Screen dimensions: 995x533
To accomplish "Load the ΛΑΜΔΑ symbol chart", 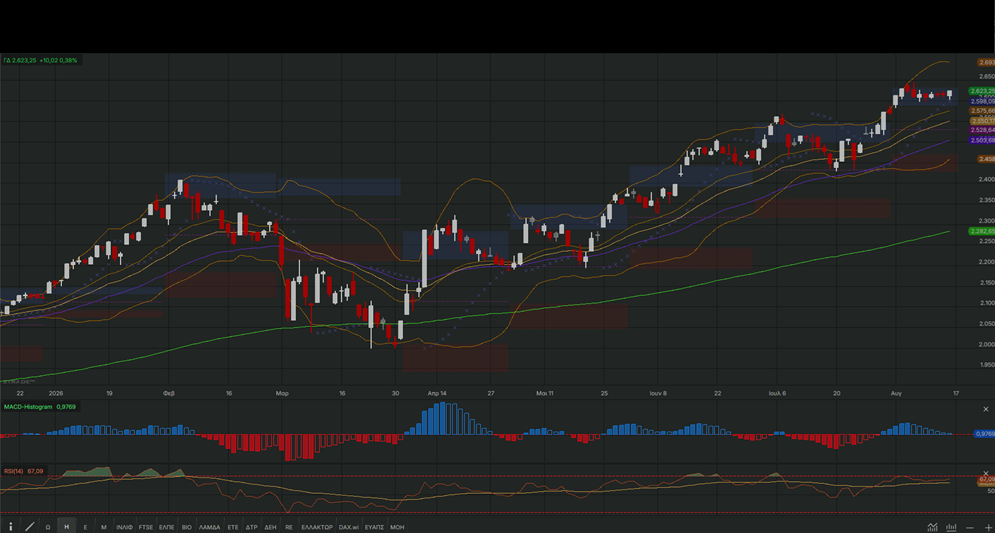I will (209, 527).
